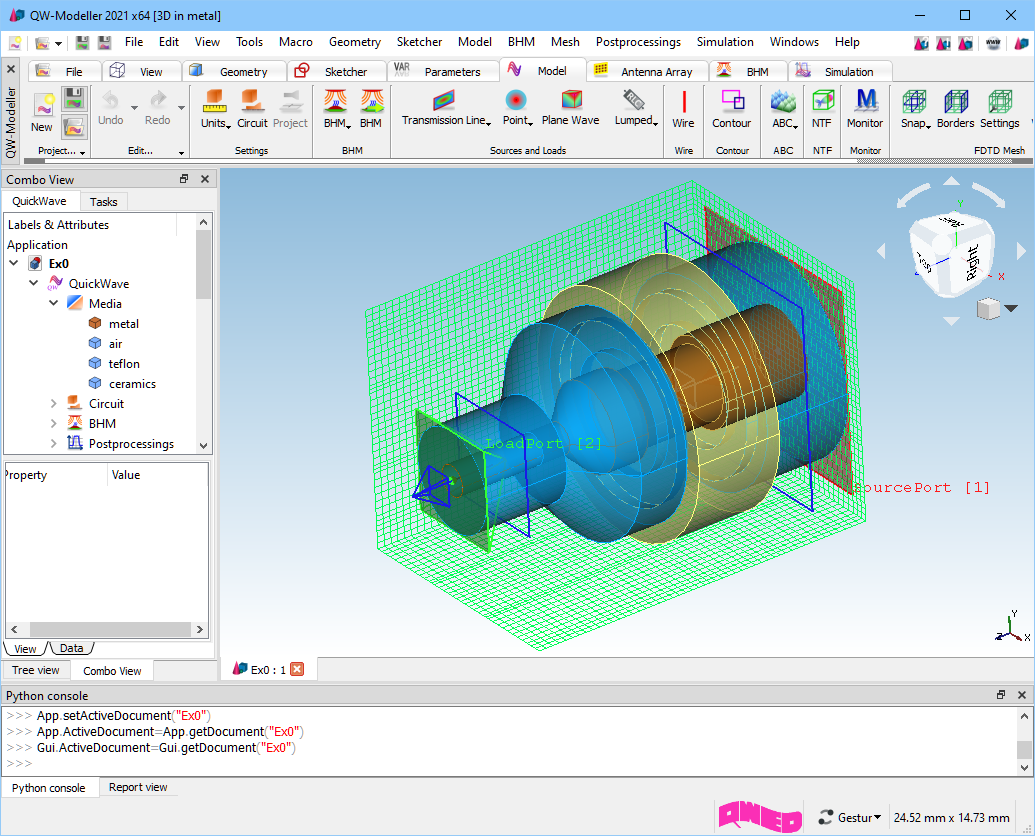Open the FDTD mesh Snap tool
The image size is (1035, 836).
pyautogui.click(x=915, y=110)
